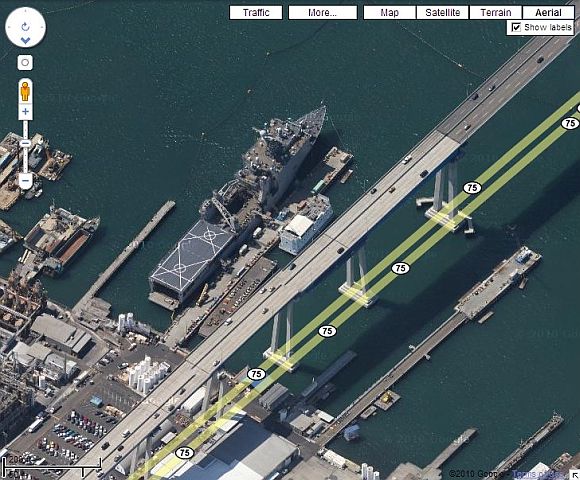Click the route 75 shield near bridge's upper pier

pos(472,188)
